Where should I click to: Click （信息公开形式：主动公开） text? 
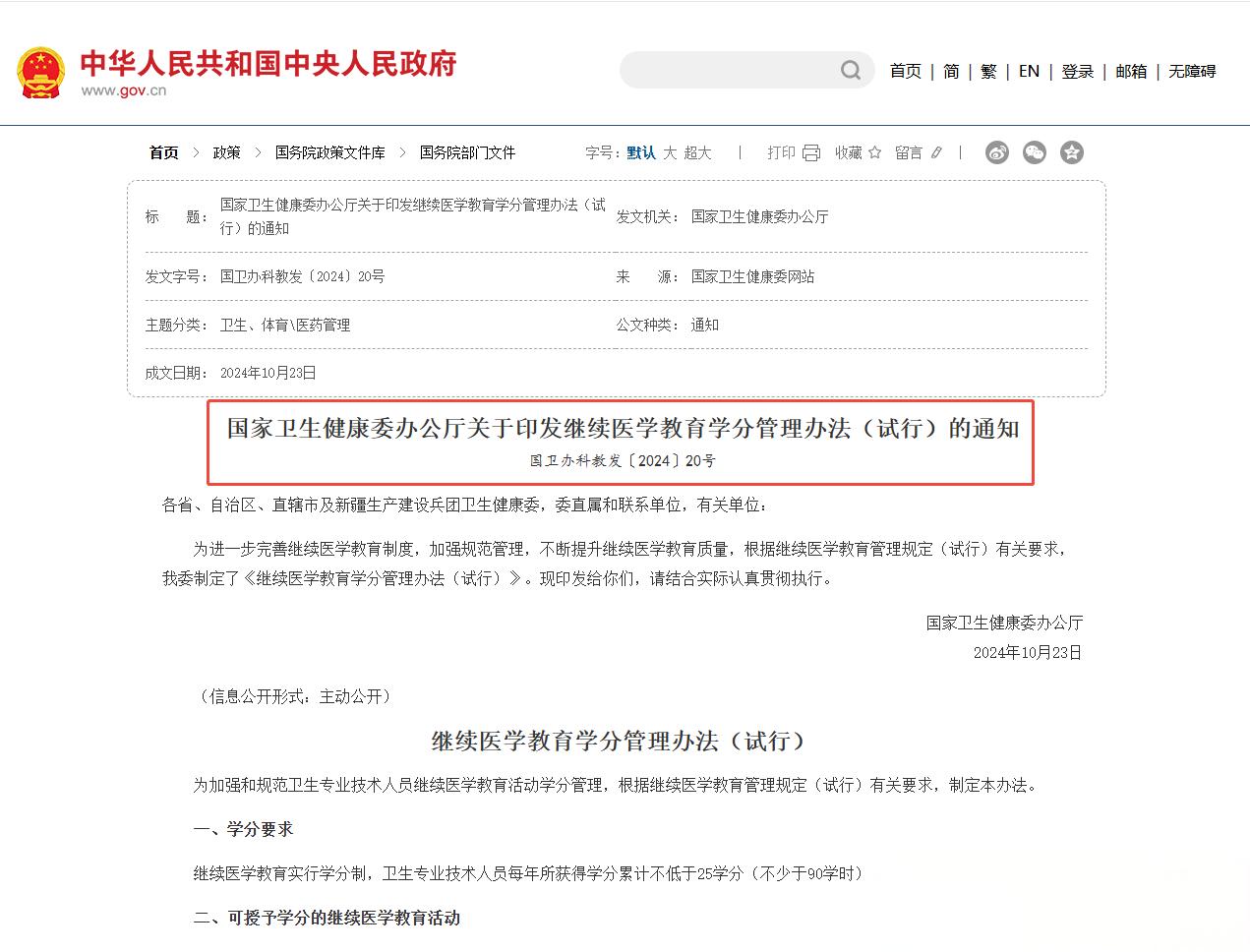pos(296,696)
